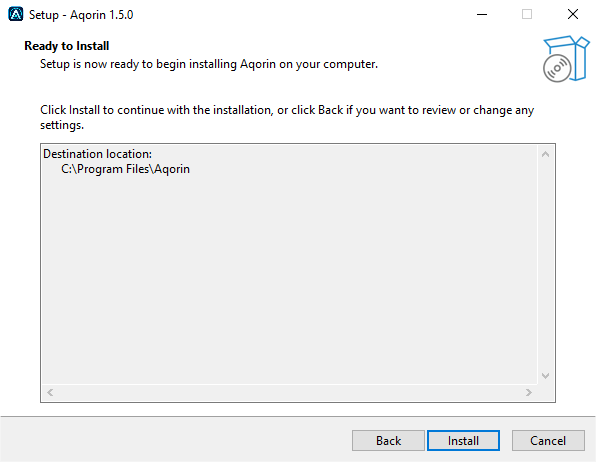This screenshot has width=596, height=462.
Task: Cancel the Aqorin installation
Action: 548,440
